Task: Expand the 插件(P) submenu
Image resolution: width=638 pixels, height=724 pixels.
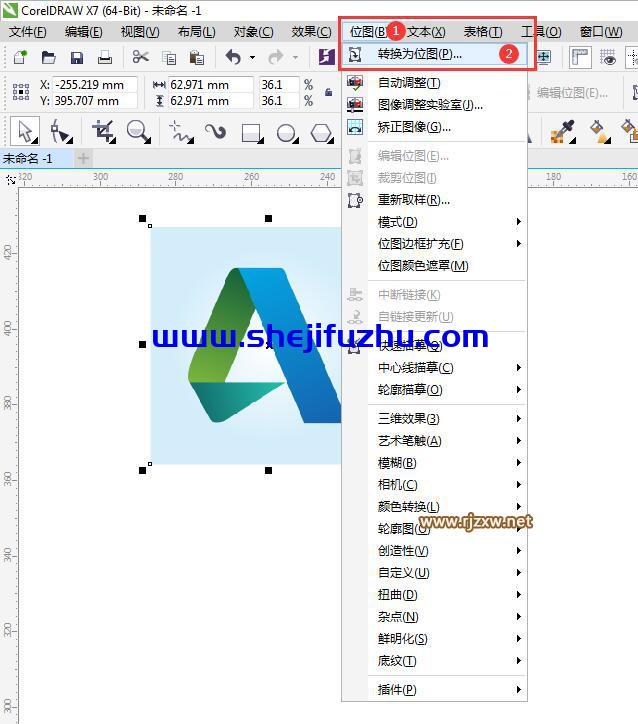Action: tap(518, 689)
